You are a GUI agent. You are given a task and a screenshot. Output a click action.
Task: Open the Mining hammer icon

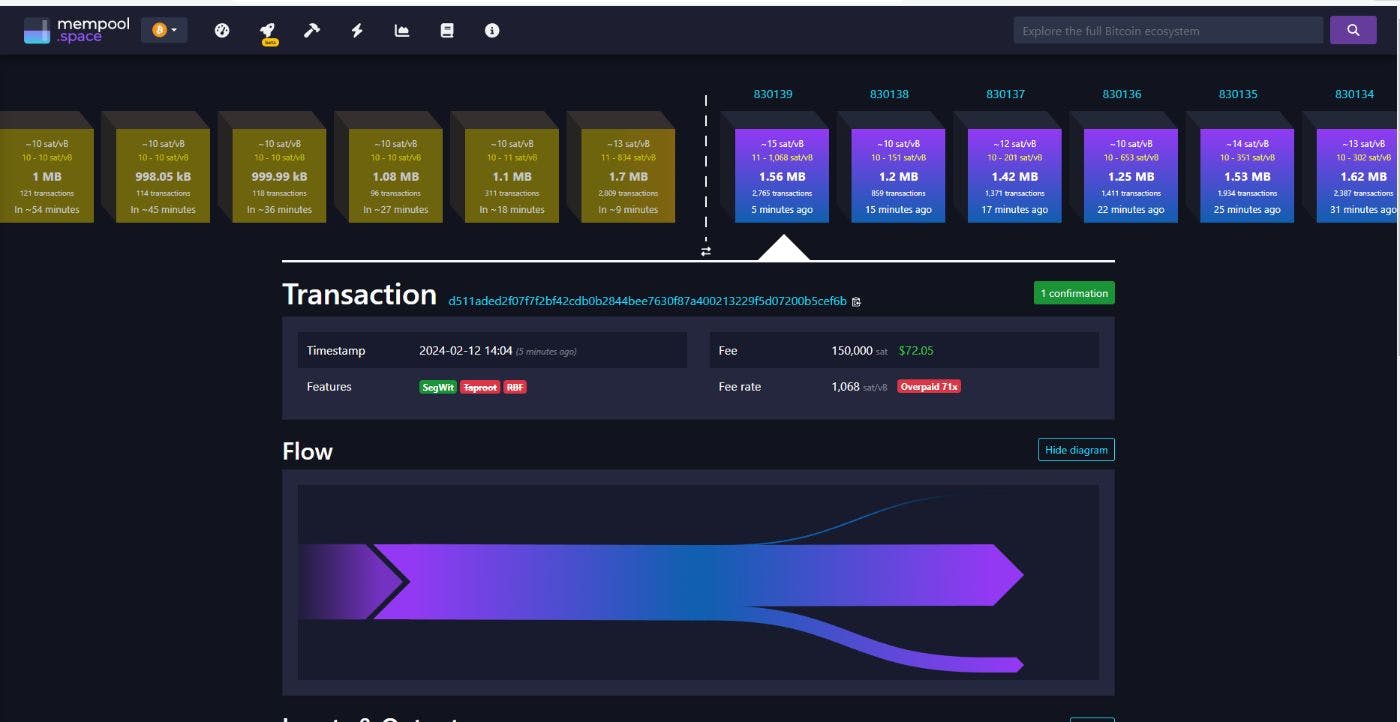(312, 31)
